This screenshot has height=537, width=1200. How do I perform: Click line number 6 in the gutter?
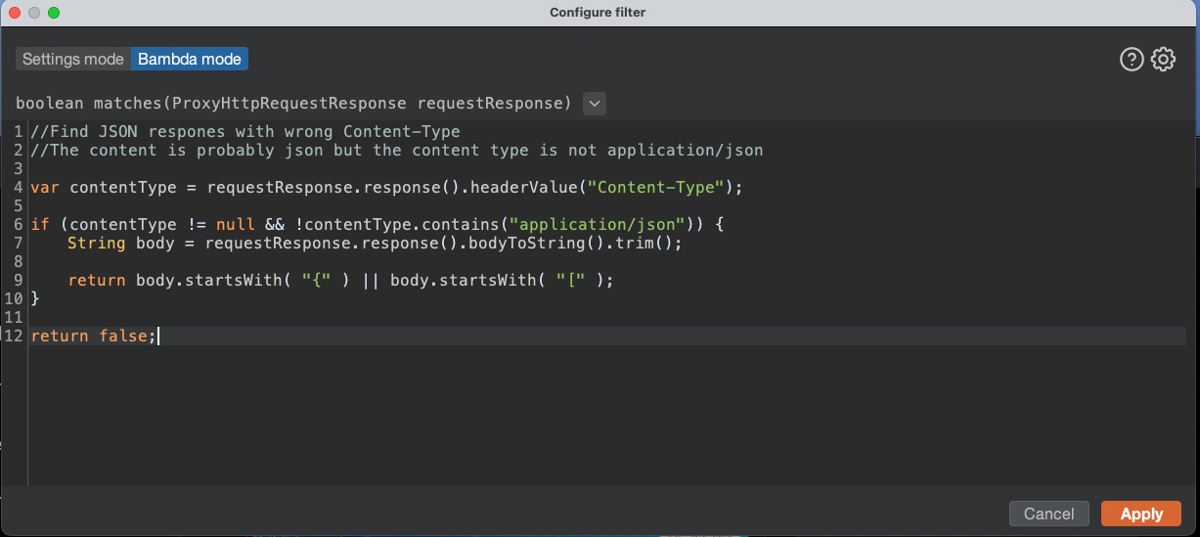coord(18,224)
